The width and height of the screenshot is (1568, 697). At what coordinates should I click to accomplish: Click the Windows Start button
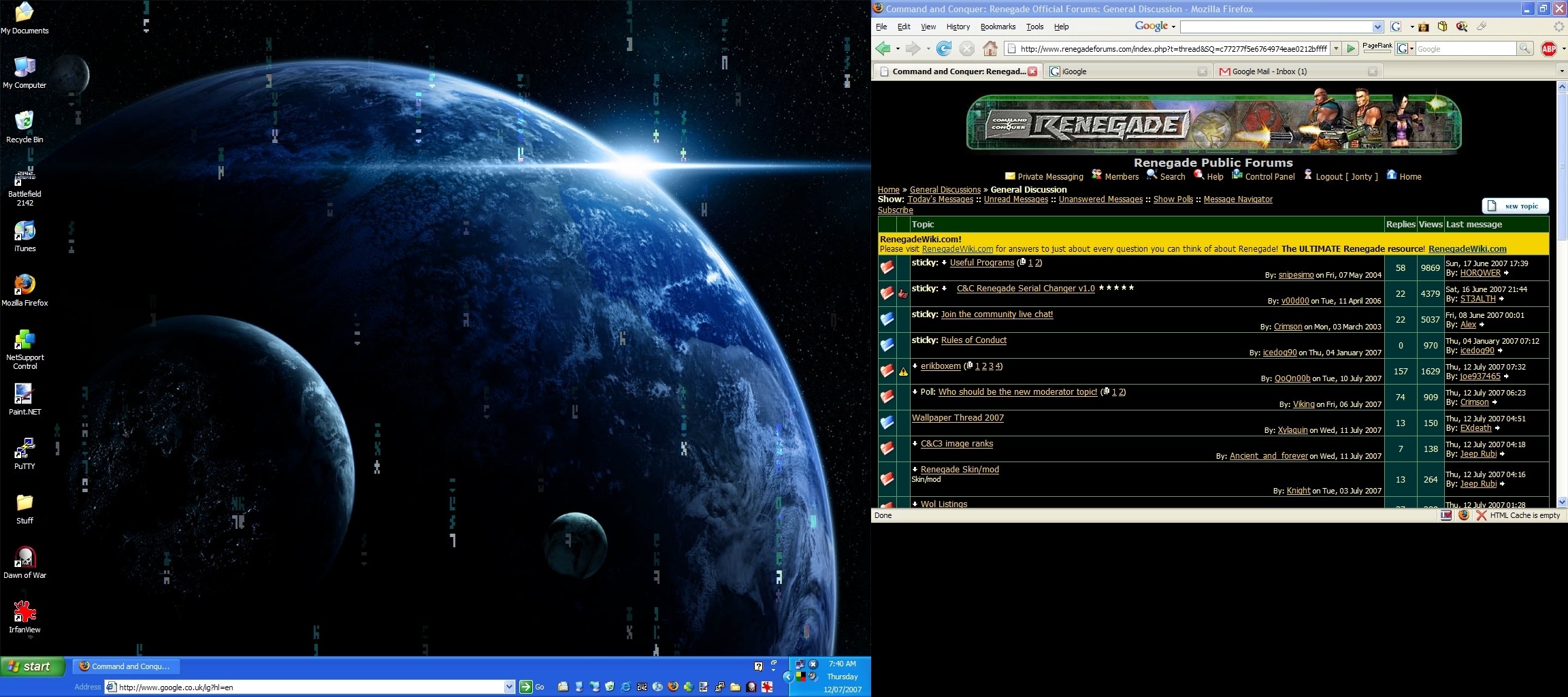click(x=33, y=666)
